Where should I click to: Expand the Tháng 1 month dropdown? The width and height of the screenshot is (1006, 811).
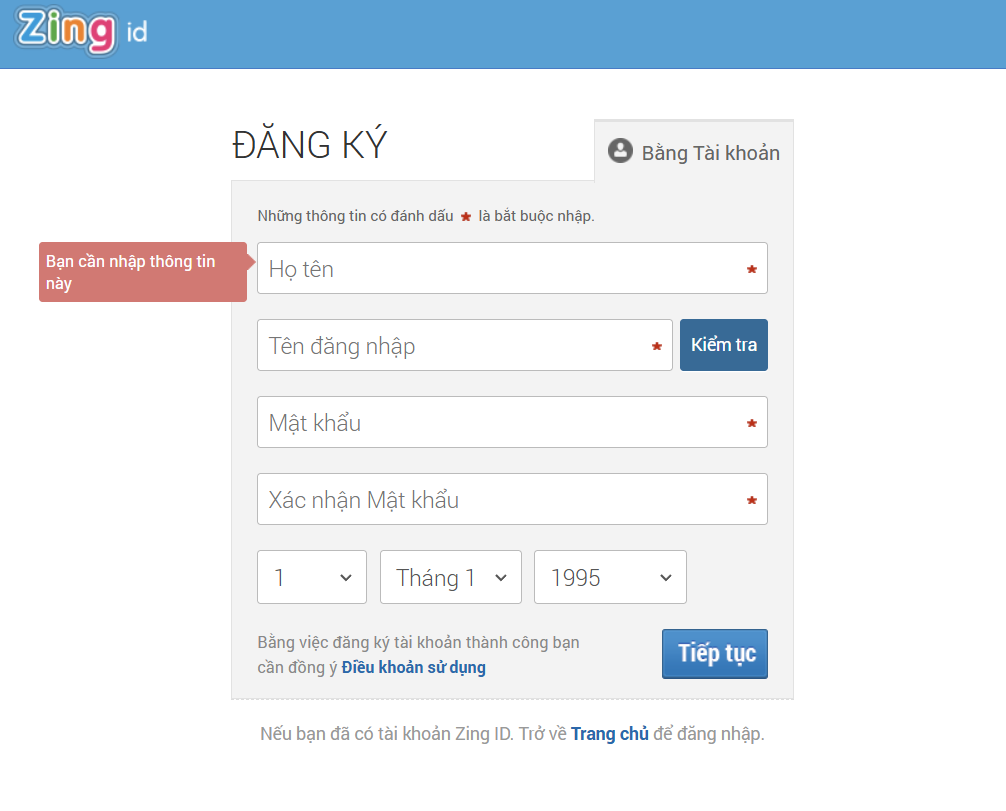click(x=450, y=577)
